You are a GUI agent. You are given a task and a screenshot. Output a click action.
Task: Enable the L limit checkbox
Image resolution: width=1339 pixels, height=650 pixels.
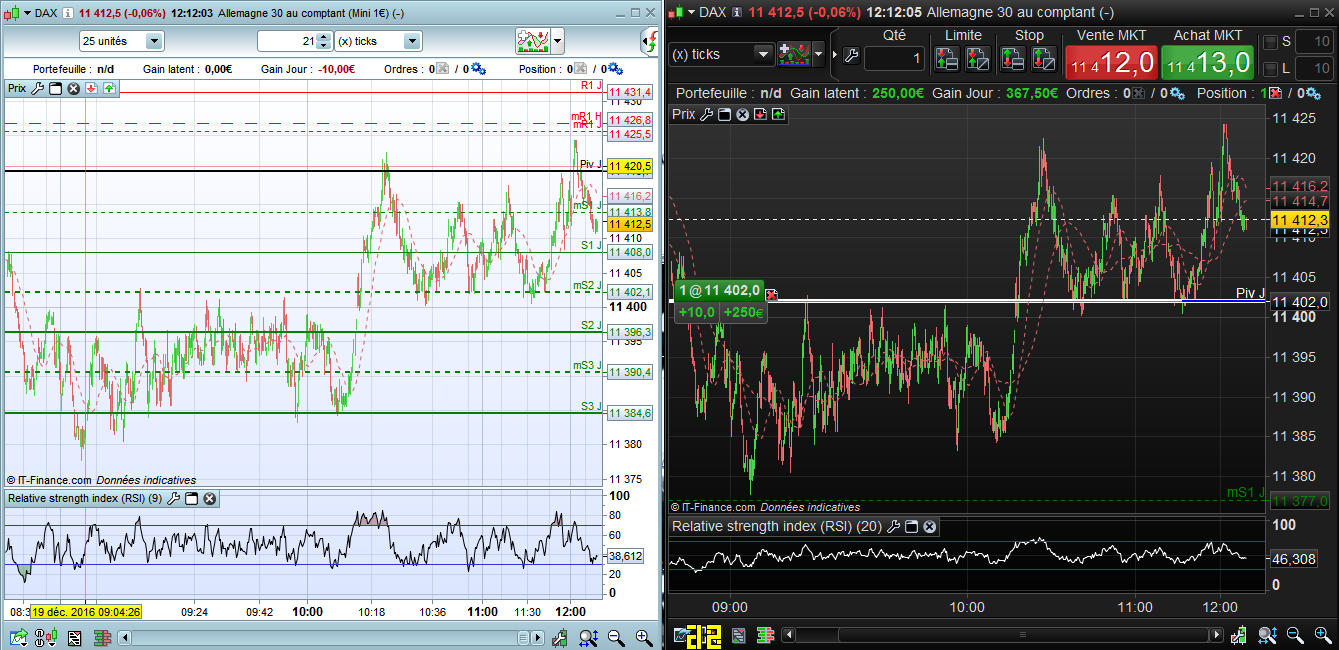pyautogui.click(x=1270, y=68)
